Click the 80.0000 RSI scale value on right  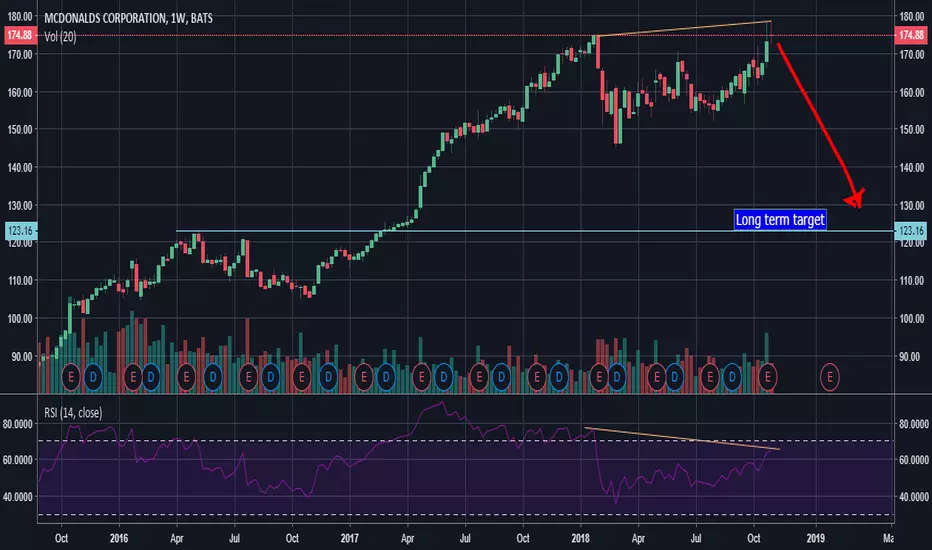pyautogui.click(x=914, y=424)
